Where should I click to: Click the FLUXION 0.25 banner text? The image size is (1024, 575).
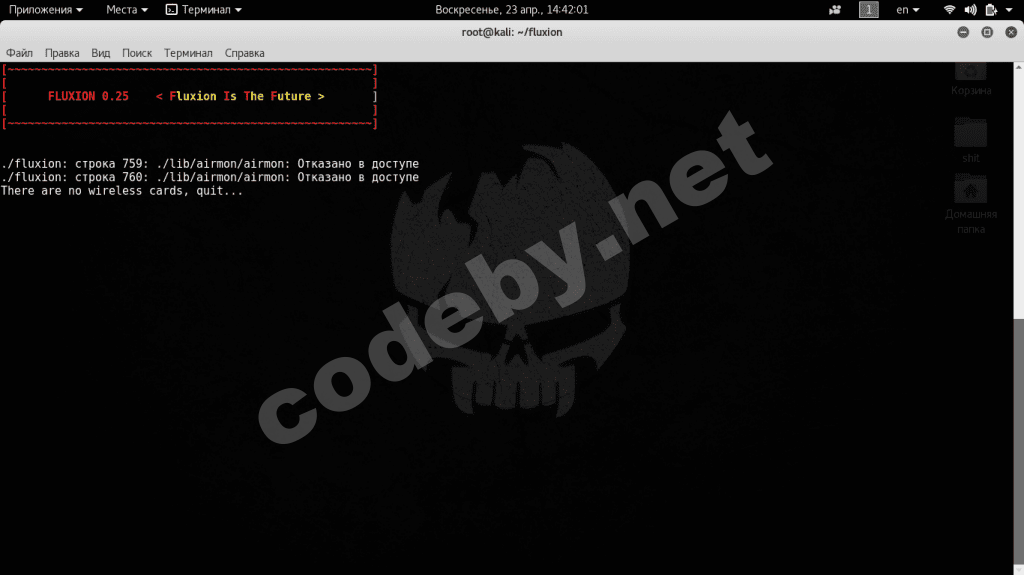(88, 96)
